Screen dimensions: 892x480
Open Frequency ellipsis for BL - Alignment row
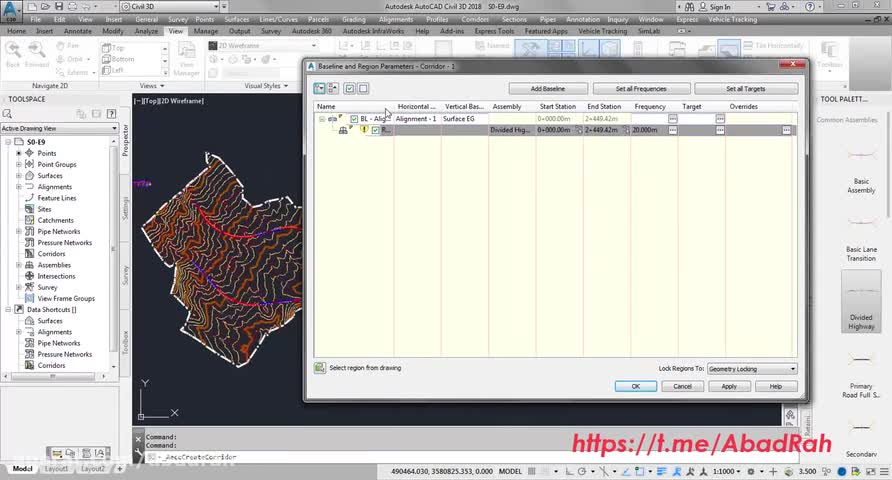(x=672, y=119)
